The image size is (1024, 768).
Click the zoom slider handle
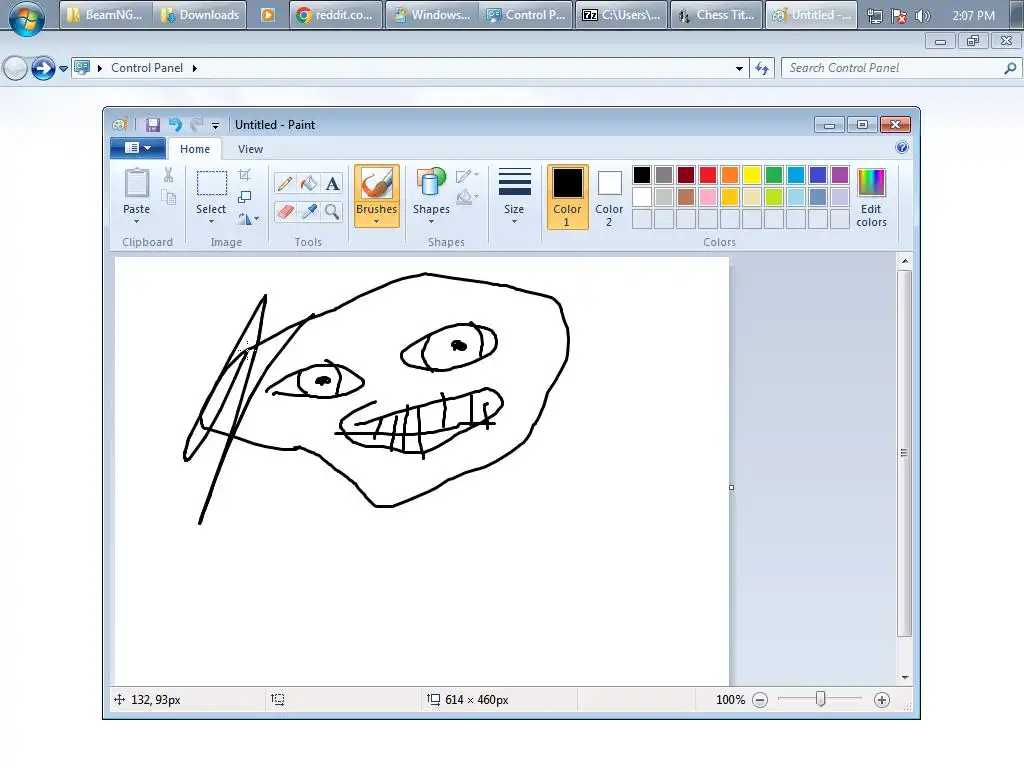click(x=821, y=699)
